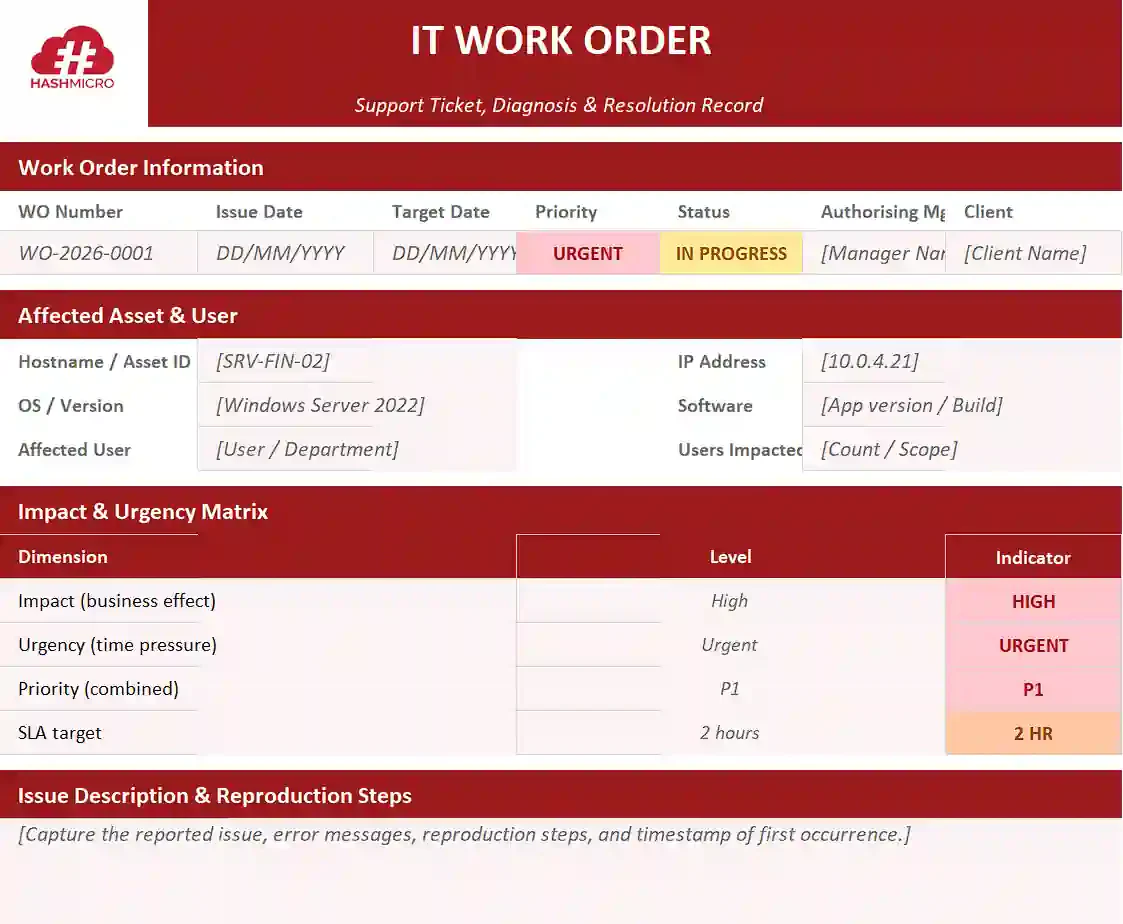Click the WO Number column label
1123x924 pixels.
(x=70, y=212)
